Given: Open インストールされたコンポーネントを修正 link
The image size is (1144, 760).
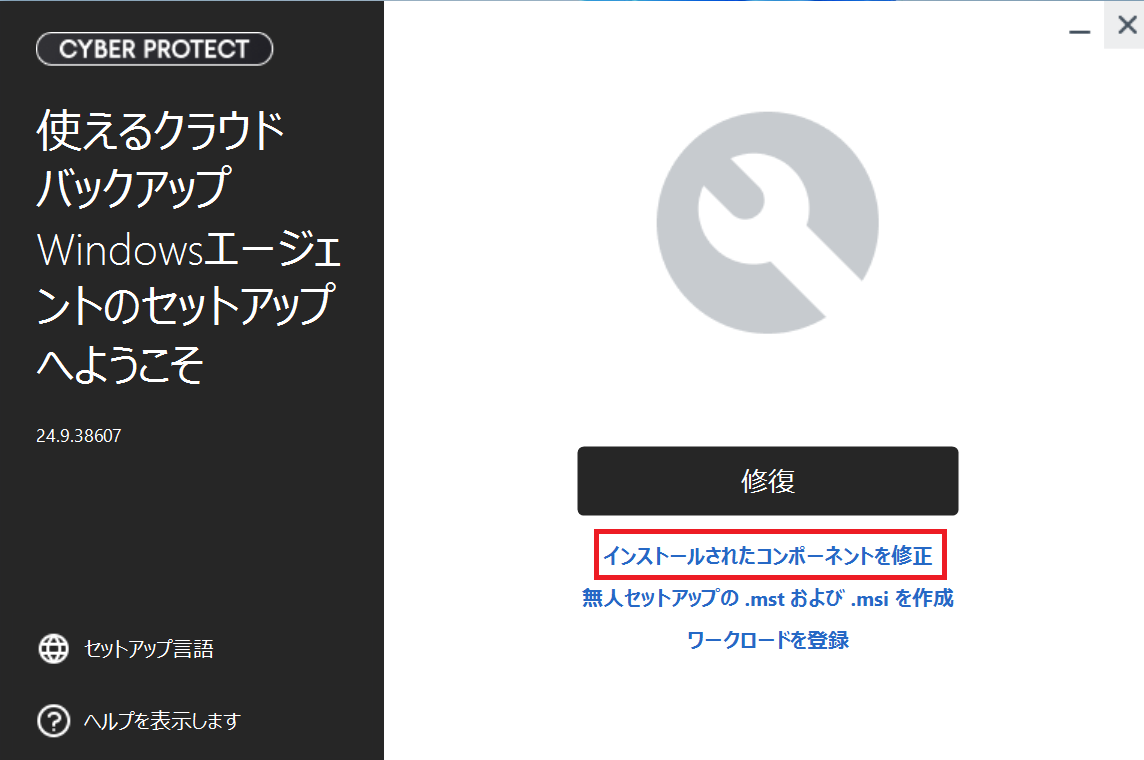Looking at the screenshot, I should 768,556.
